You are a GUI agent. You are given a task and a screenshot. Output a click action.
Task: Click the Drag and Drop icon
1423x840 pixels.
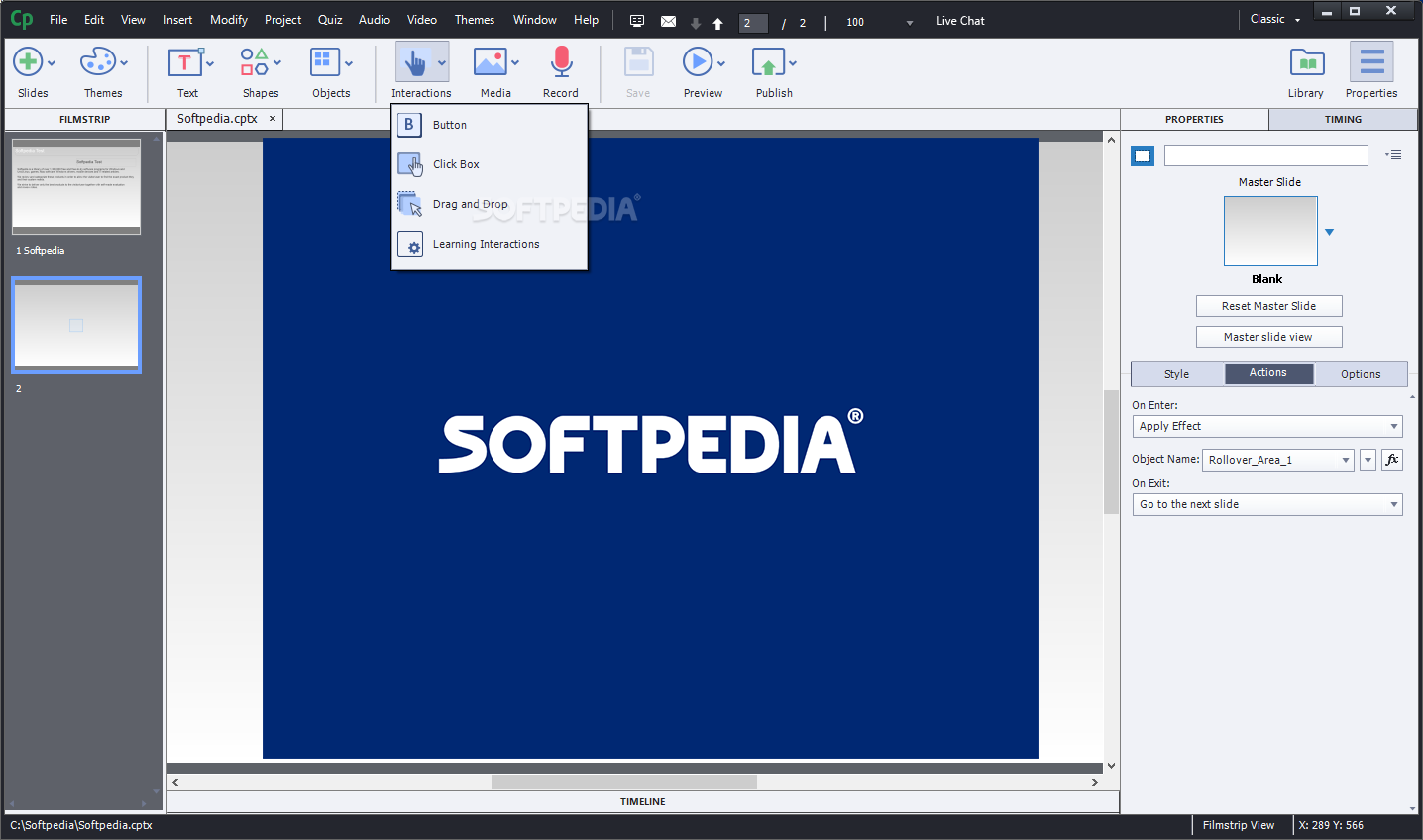pos(410,204)
